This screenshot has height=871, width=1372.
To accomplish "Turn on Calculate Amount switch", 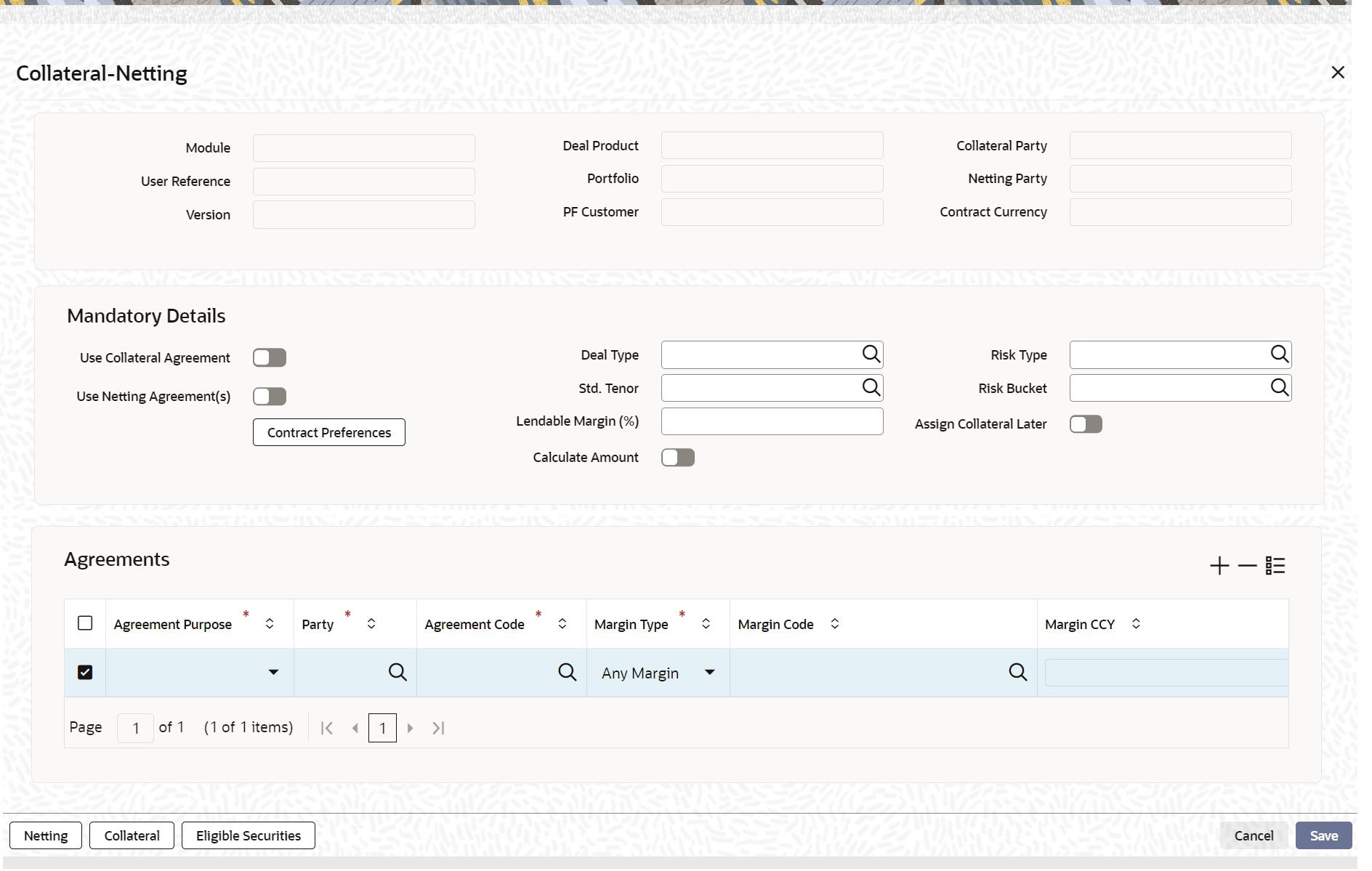I will [x=678, y=457].
